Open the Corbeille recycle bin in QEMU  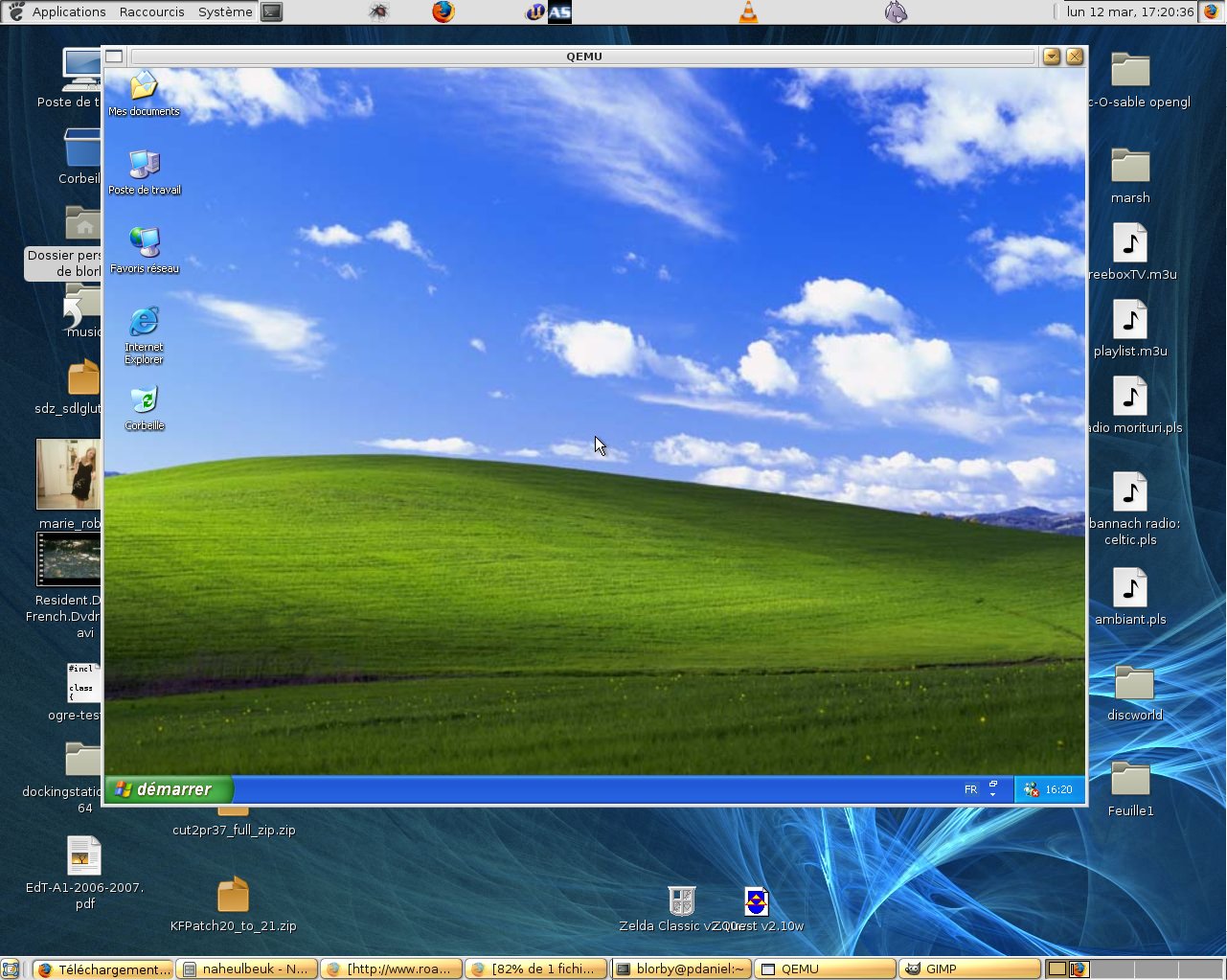tap(144, 400)
